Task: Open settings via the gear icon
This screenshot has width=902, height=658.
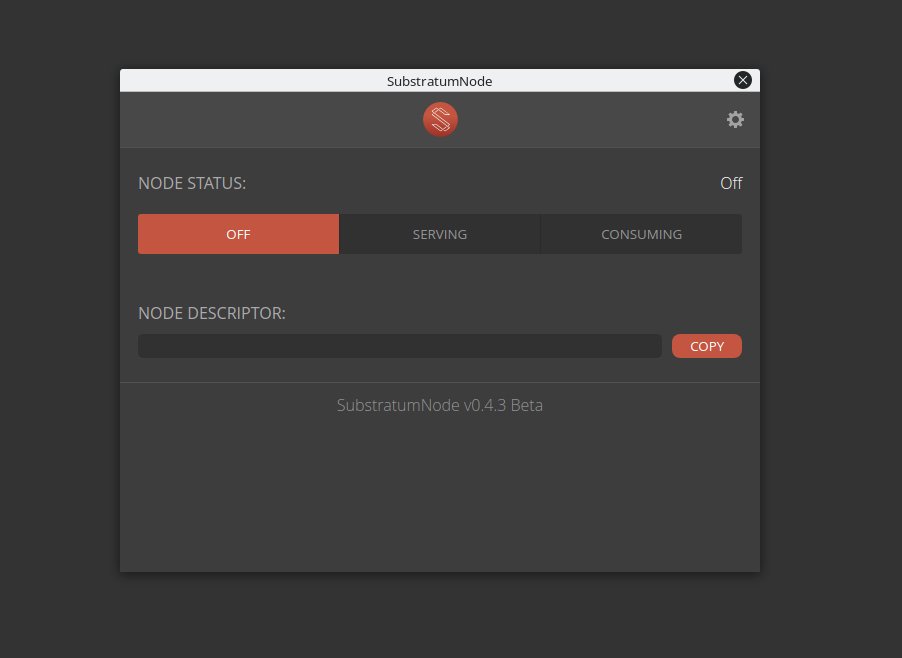Action: (735, 120)
